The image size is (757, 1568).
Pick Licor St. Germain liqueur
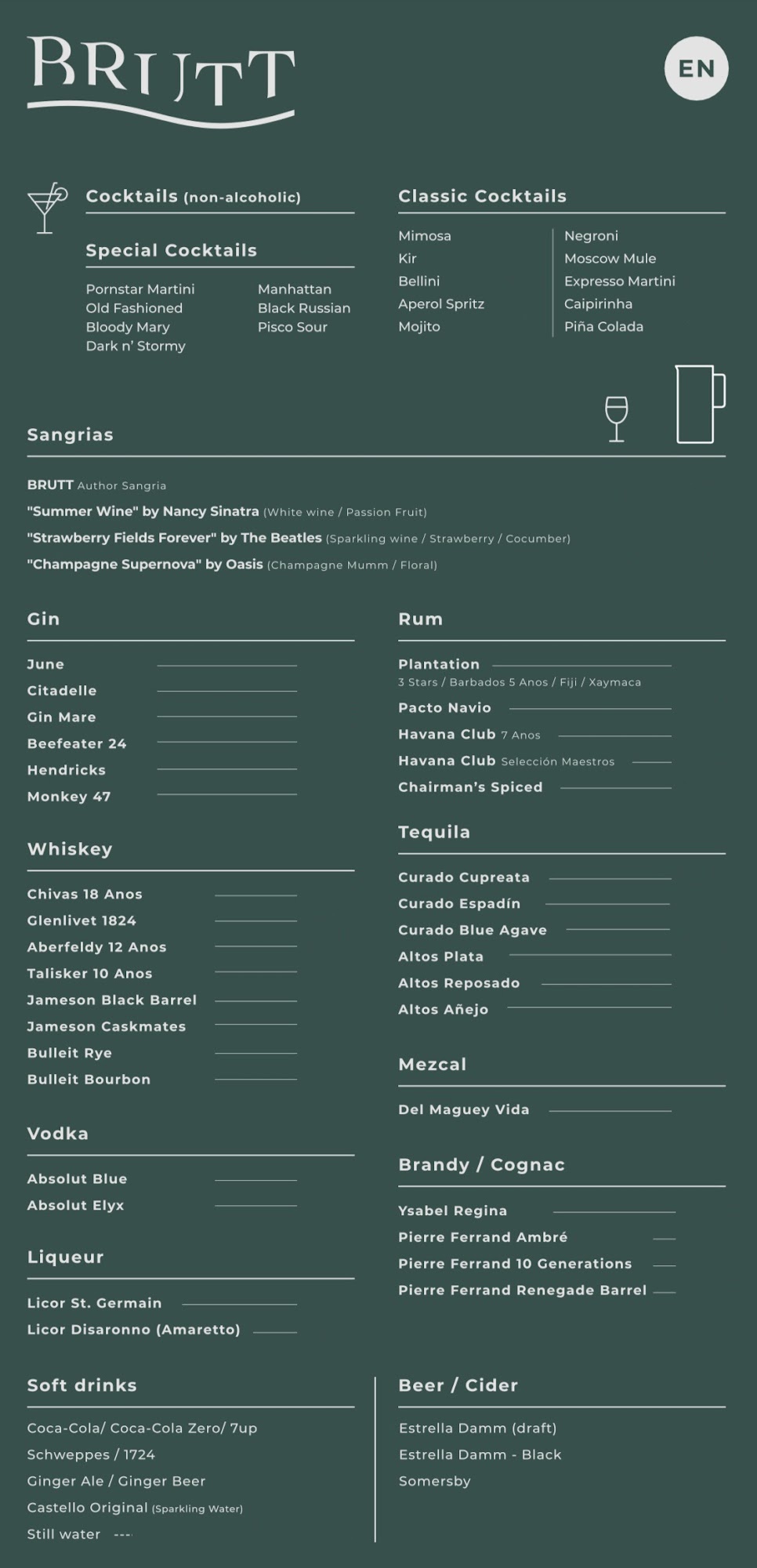pos(95,1303)
